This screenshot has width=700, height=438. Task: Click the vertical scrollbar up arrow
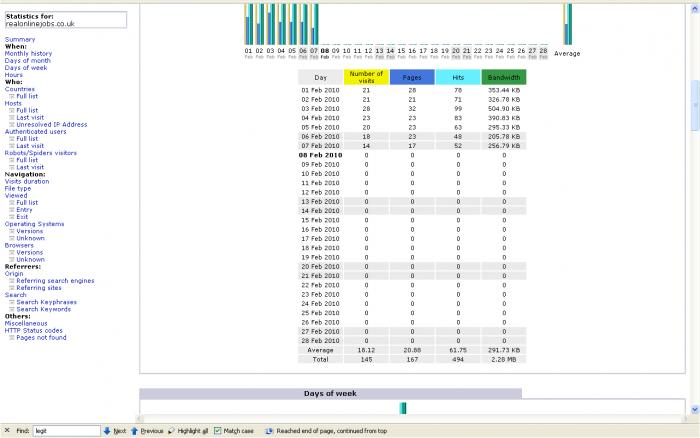click(x=695, y=8)
